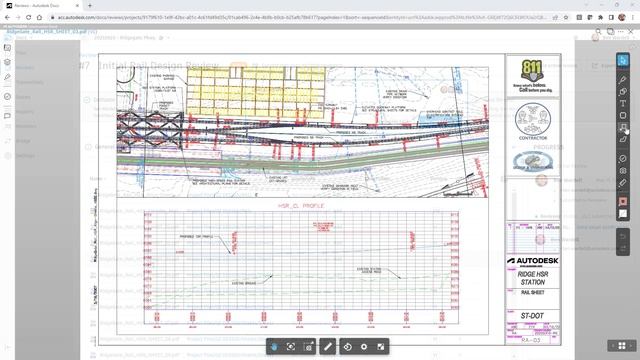Open the sheets icon in the left sidebar
This screenshot has width=640, height=360.
click(x=7, y=48)
